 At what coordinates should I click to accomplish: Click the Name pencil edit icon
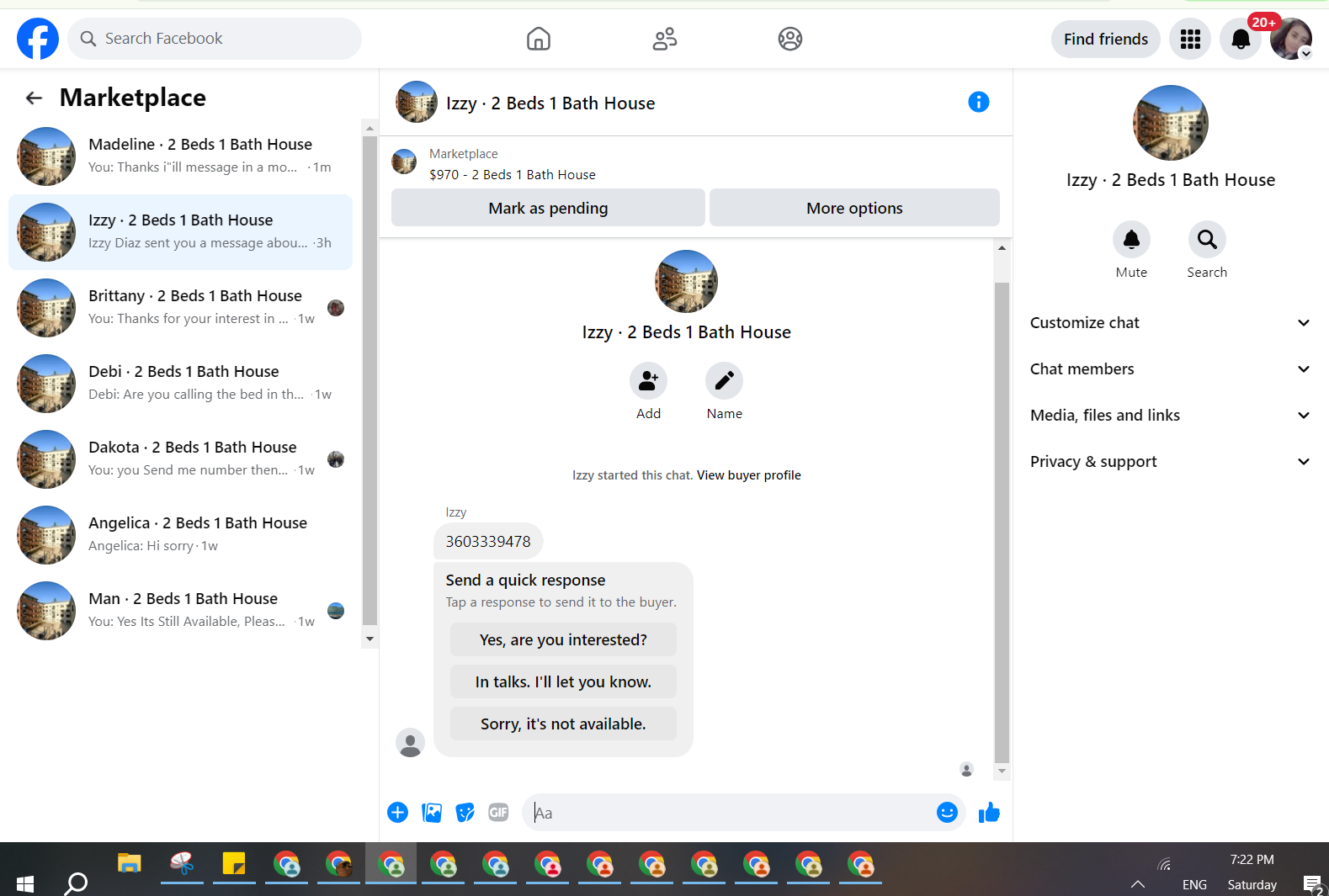click(724, 381)
